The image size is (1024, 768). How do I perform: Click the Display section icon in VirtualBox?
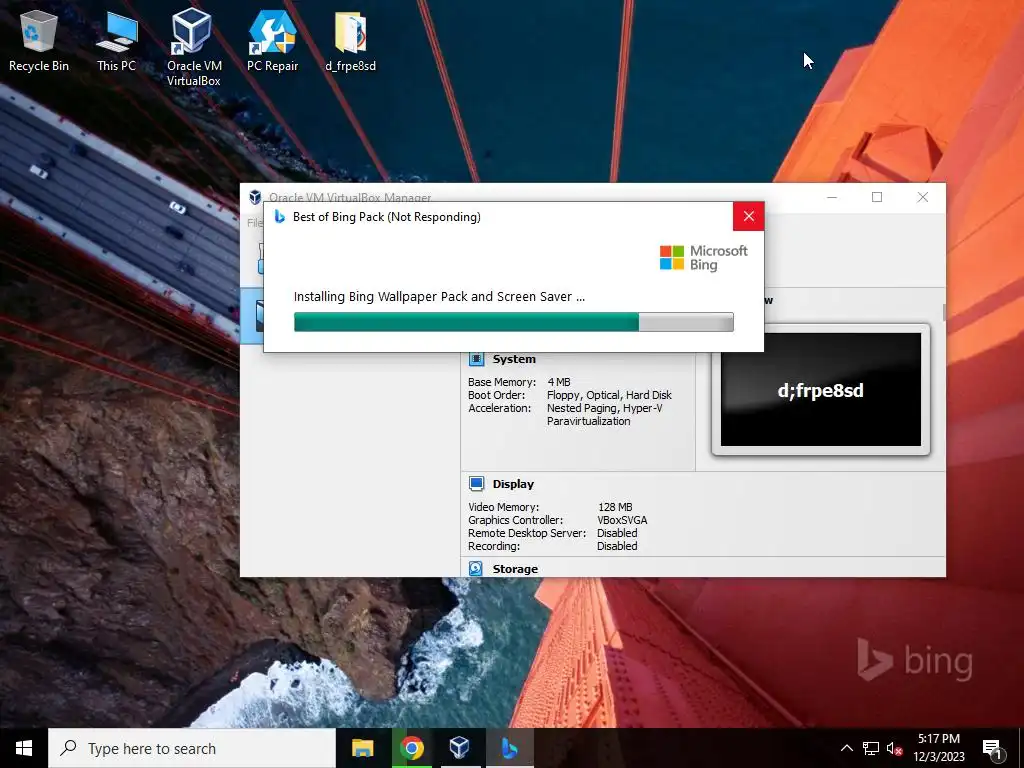476,484
